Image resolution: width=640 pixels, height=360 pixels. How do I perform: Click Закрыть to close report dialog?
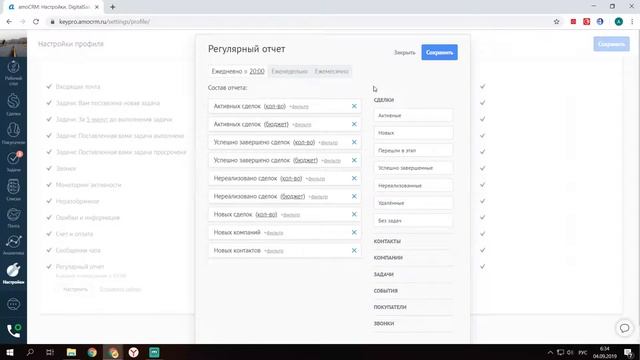point(404,52)
